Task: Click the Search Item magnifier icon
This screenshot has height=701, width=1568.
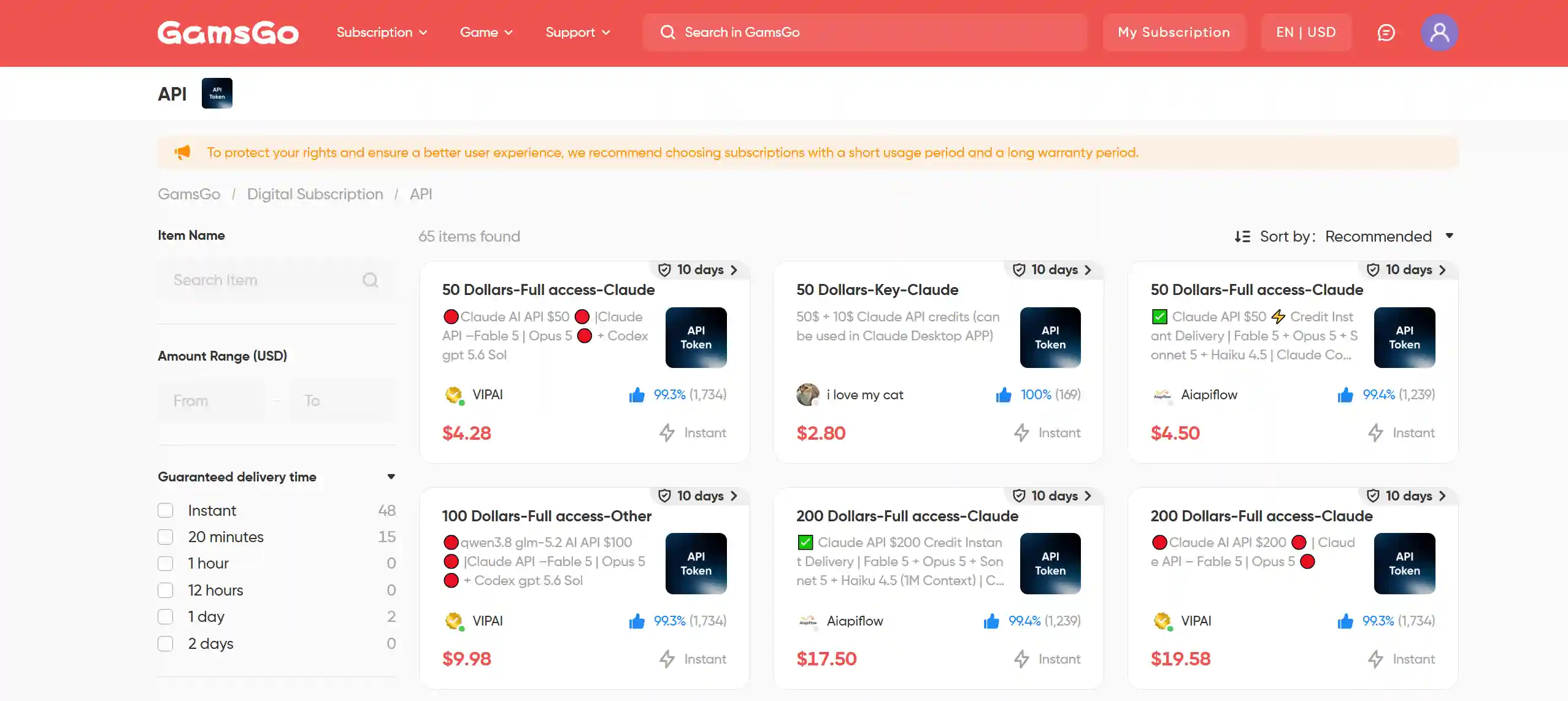Action: click(370, 280)
